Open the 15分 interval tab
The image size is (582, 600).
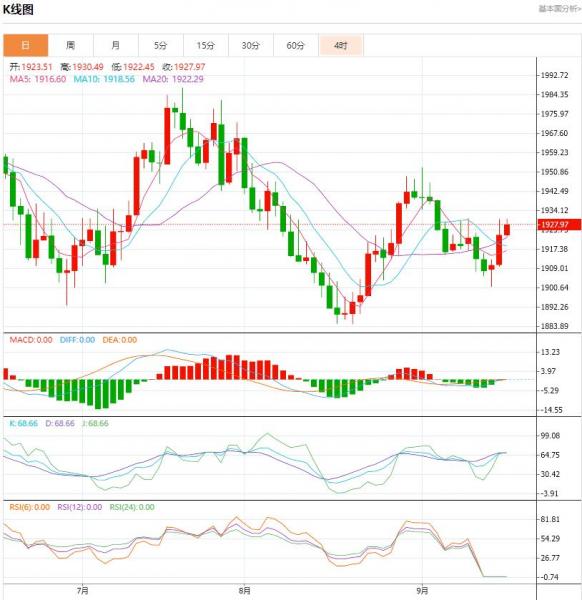pos(206,46)
